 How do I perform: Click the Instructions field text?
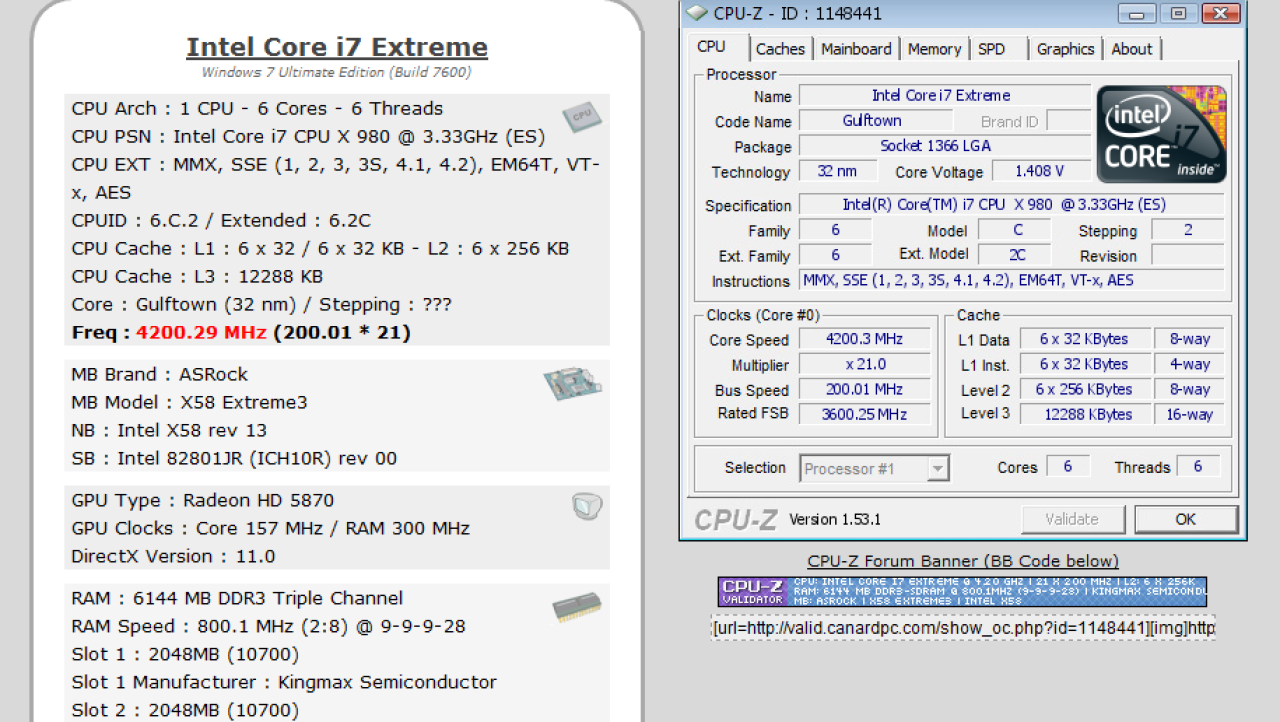click(x=1012, y=281)
